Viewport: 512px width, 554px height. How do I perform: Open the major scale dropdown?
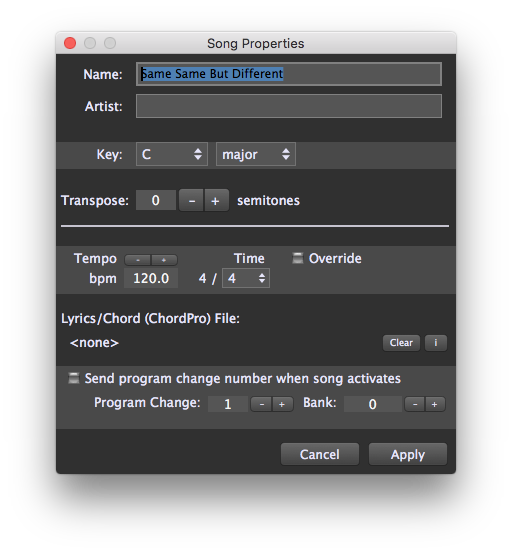click(x=256, y=154)
